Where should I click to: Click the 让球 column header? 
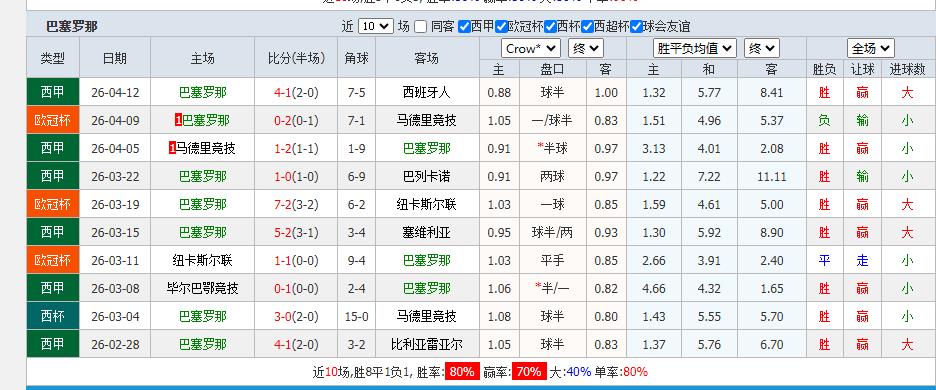click(x=862, y=69)
